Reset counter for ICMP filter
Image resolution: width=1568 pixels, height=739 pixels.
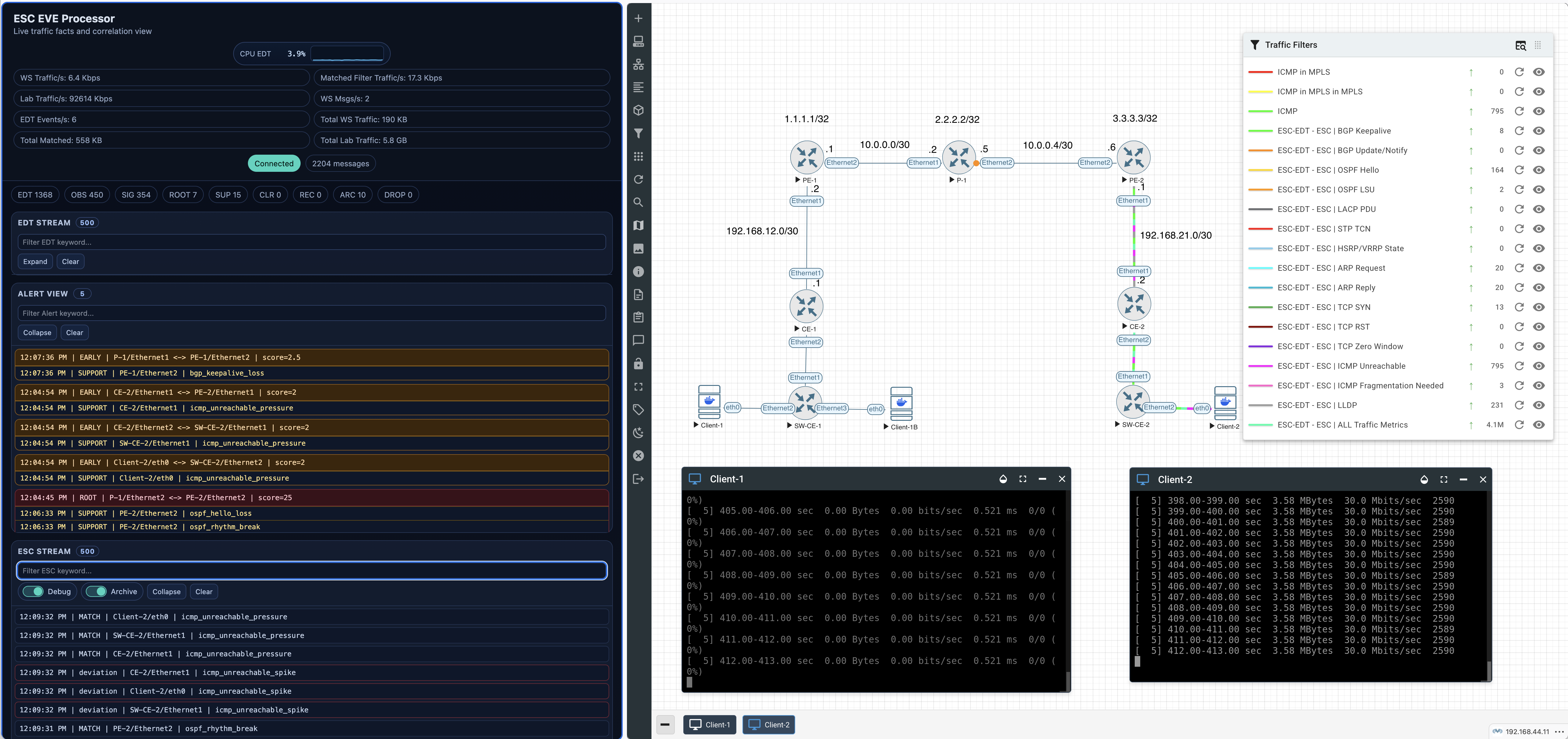tap(1519, 111)
